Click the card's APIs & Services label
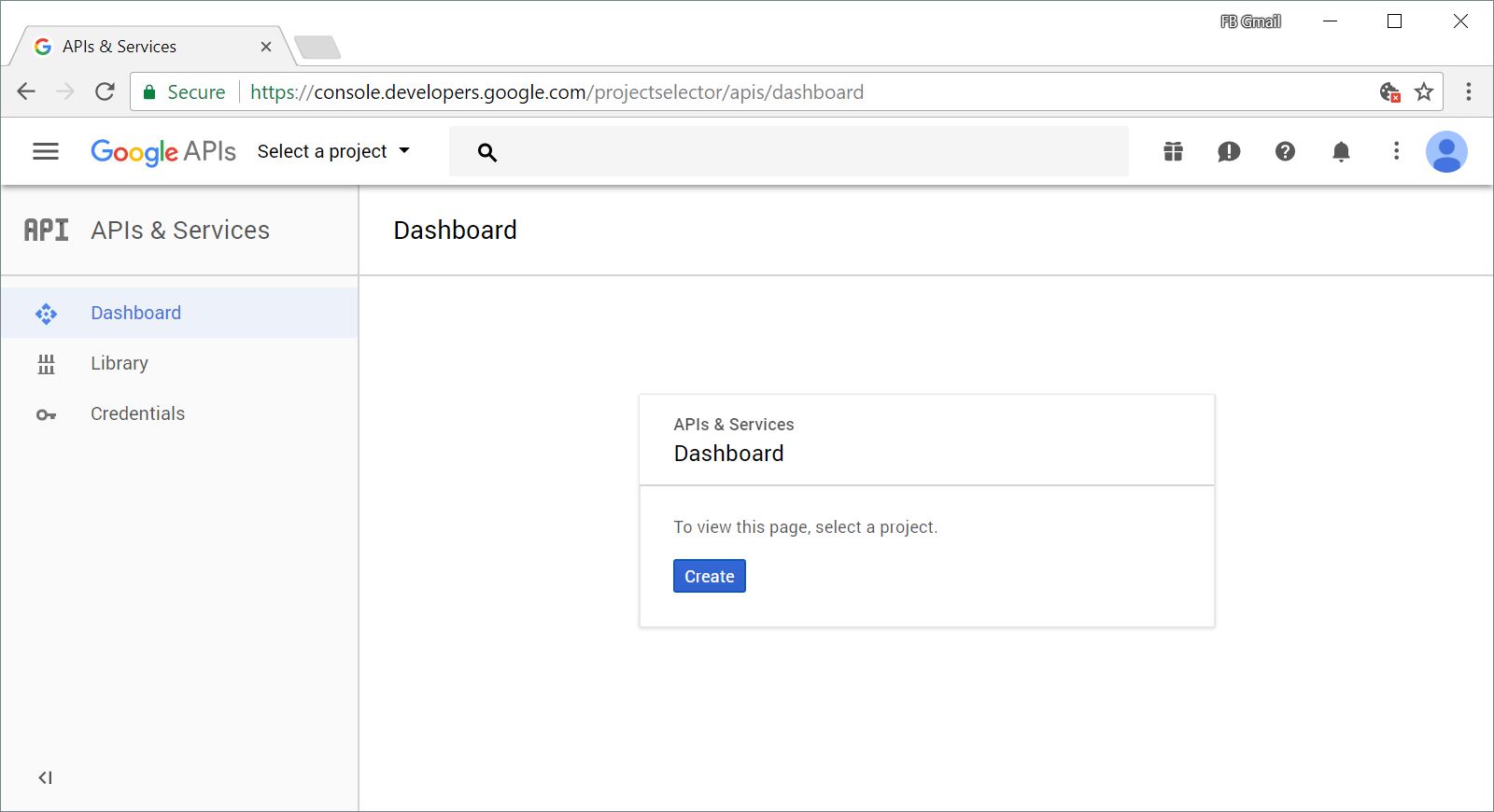 point(734,425)
